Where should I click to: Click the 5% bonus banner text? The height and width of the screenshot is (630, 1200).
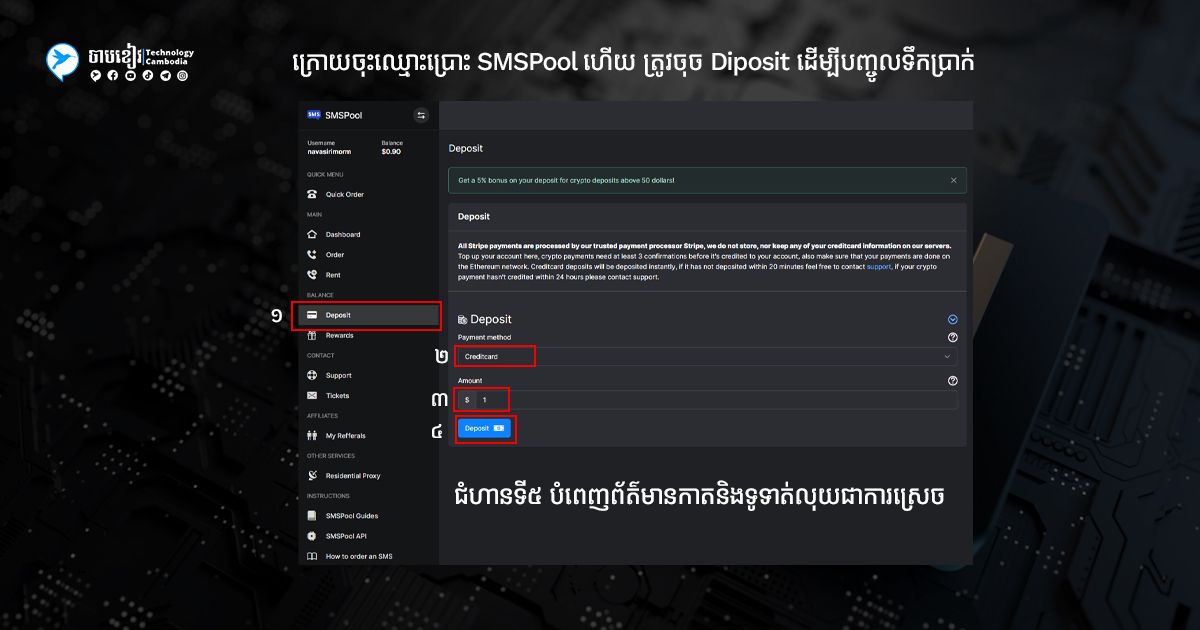pos(567,180)
